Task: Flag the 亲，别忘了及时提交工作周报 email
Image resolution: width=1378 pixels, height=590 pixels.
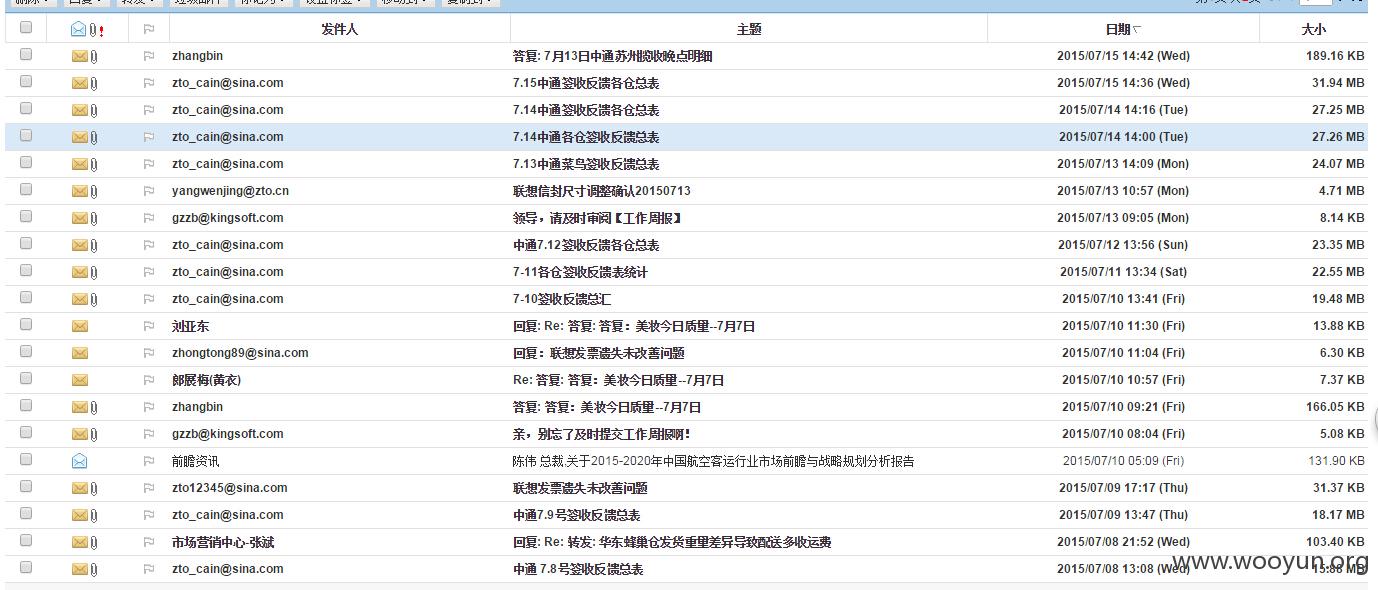Action: point(149,434)
